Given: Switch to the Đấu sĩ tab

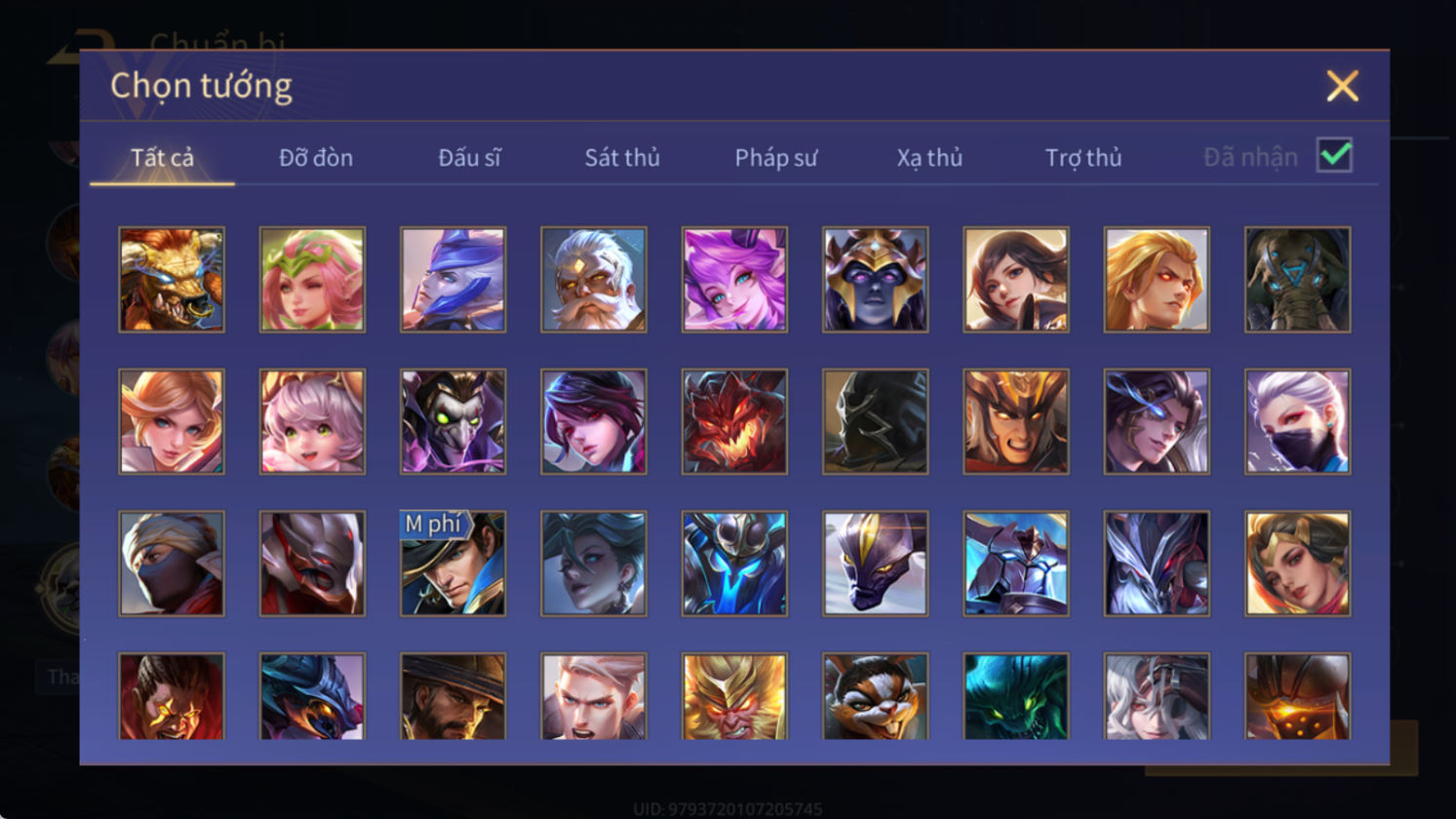Looking at the screenshot, I should (469, 157).
